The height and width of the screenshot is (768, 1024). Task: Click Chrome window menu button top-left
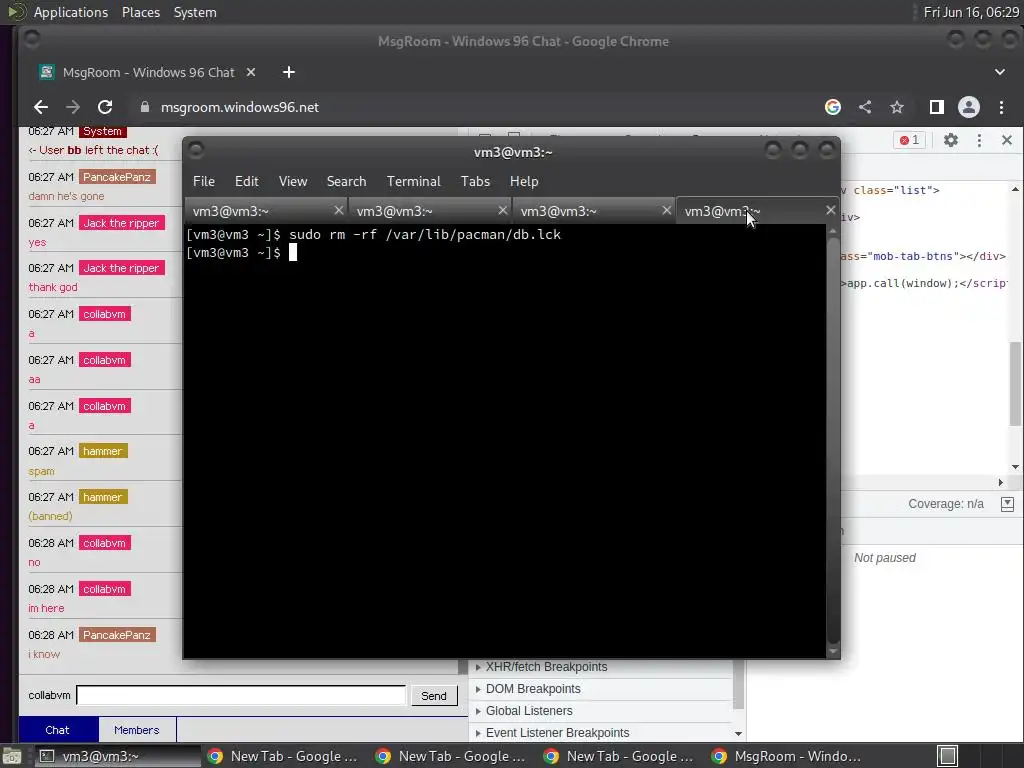point(31,40)
